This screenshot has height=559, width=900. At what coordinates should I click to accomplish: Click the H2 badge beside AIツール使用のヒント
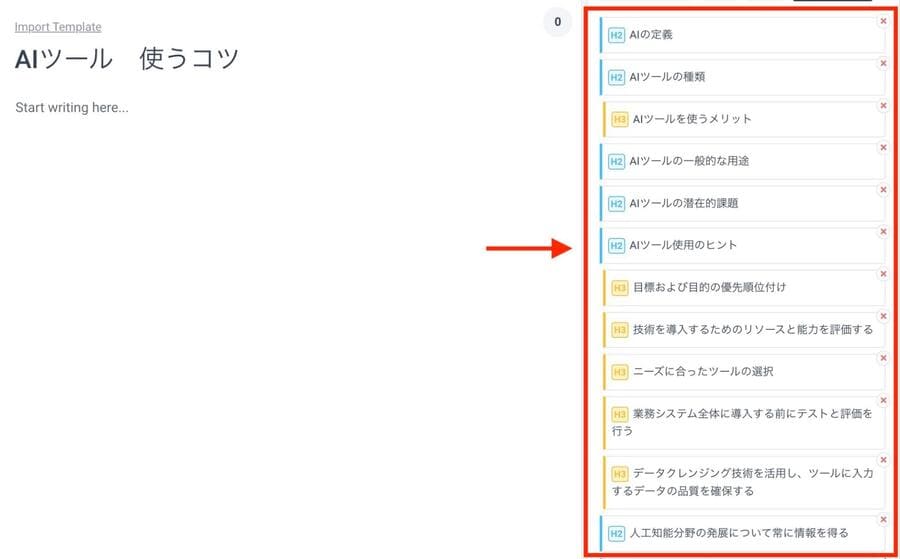click(x=616, y=246)
